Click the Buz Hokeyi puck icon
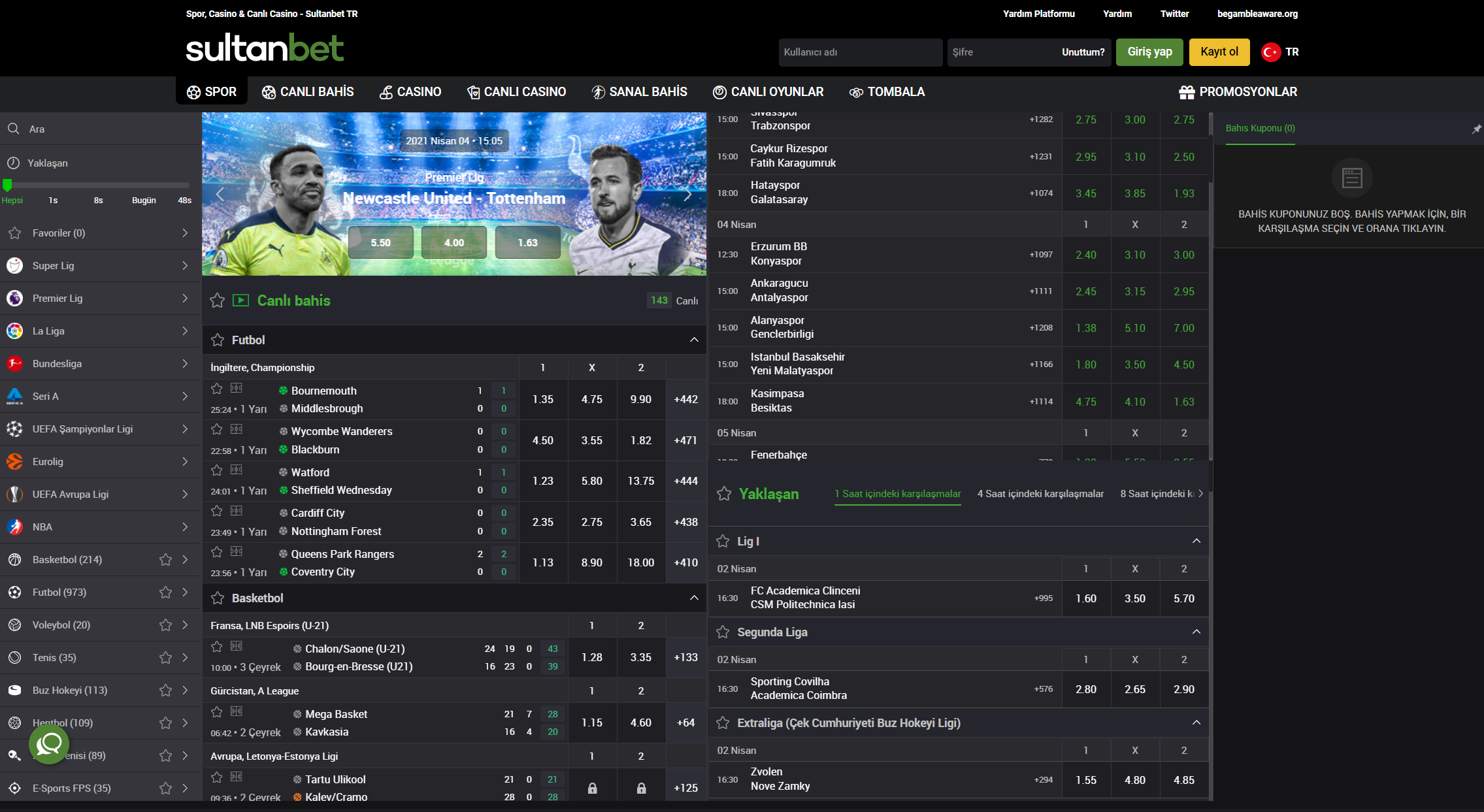Image resolution: width=1484 pixels, height=812 pixels. (14, 690)
